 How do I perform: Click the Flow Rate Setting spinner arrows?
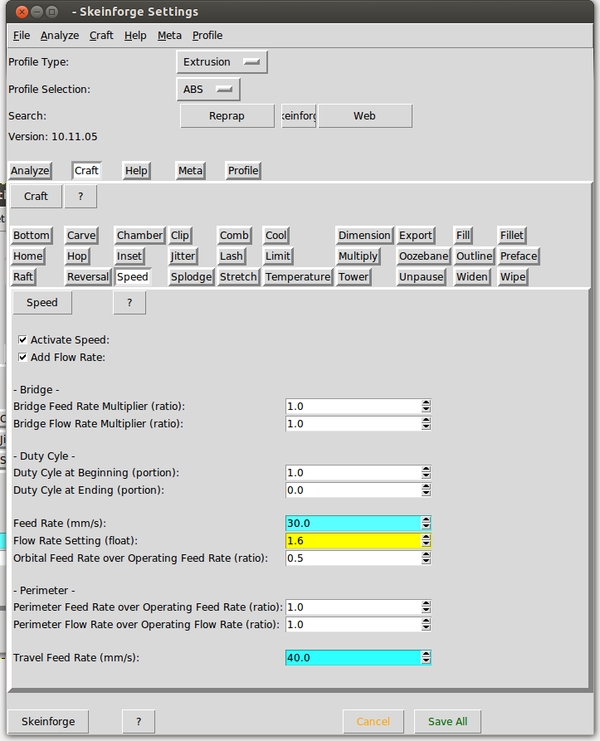click(426, 540)
